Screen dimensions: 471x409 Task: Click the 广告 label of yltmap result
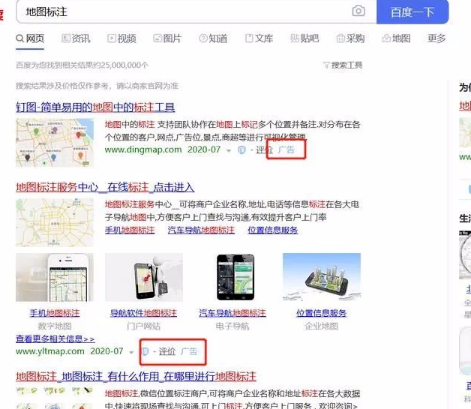[x=189, y=351]
